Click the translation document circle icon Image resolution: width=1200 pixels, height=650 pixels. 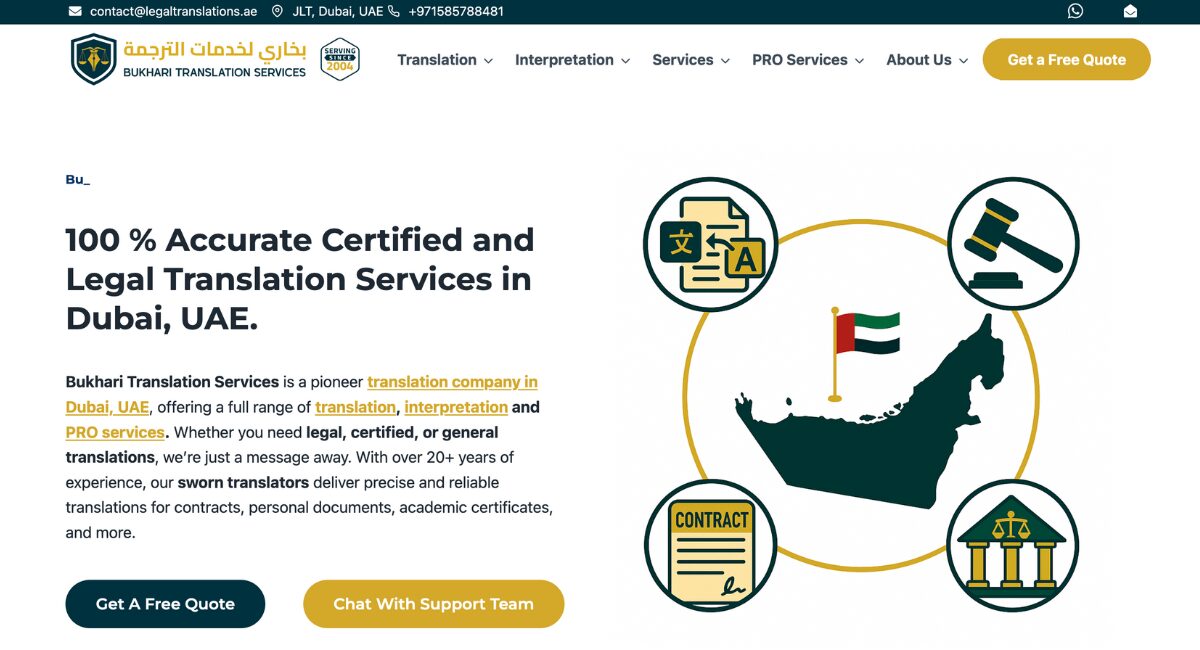coord(710,245)
